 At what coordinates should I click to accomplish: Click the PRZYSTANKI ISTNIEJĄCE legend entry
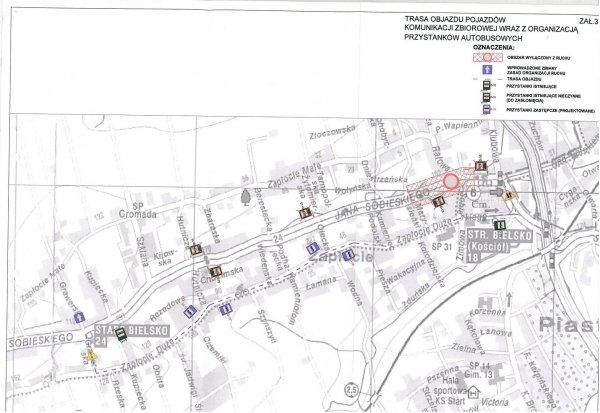pyautogui.click(x=531, y=87)
